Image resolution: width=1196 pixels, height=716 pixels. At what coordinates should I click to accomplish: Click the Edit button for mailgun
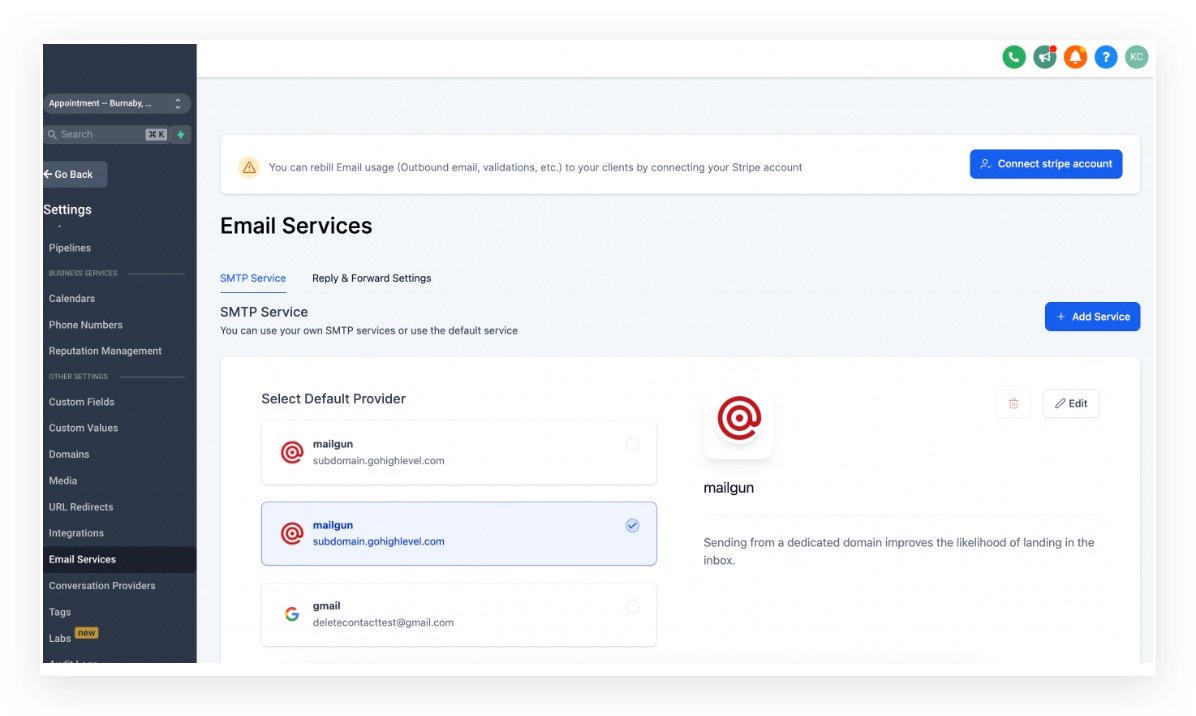[1070, 403]
